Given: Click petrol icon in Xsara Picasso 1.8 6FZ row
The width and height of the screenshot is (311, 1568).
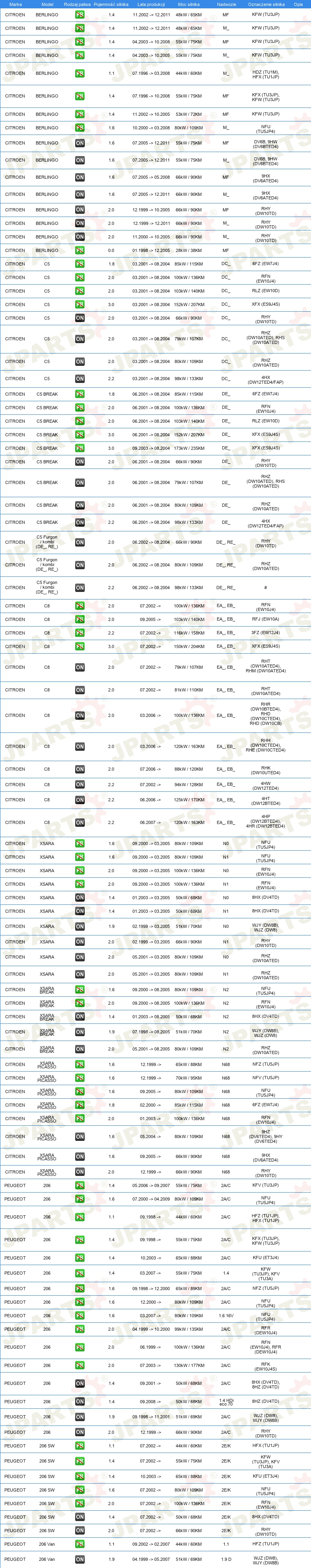Looking at the screenshot, I should pos(80,1105).
